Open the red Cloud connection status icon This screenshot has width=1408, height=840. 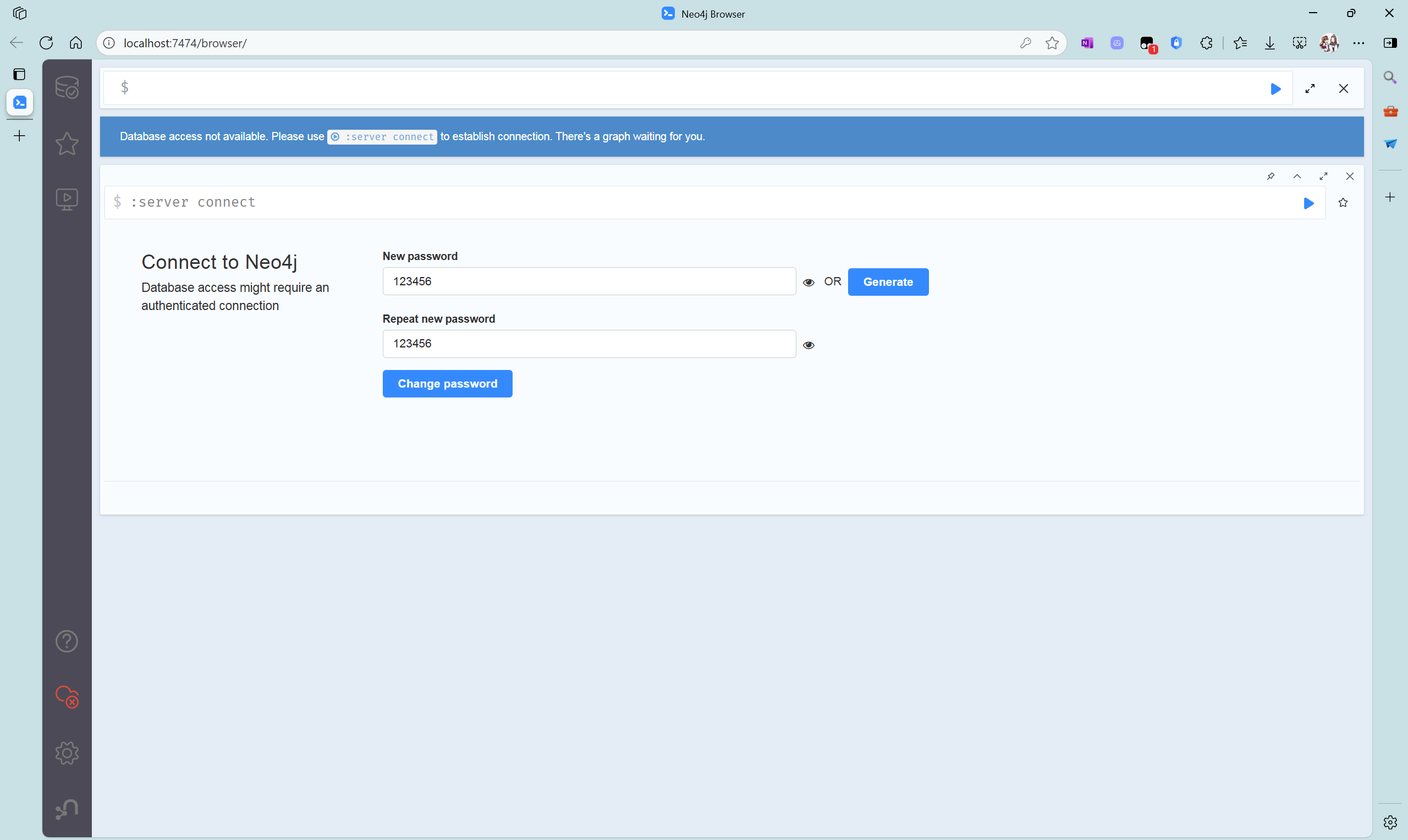(67, 698)
